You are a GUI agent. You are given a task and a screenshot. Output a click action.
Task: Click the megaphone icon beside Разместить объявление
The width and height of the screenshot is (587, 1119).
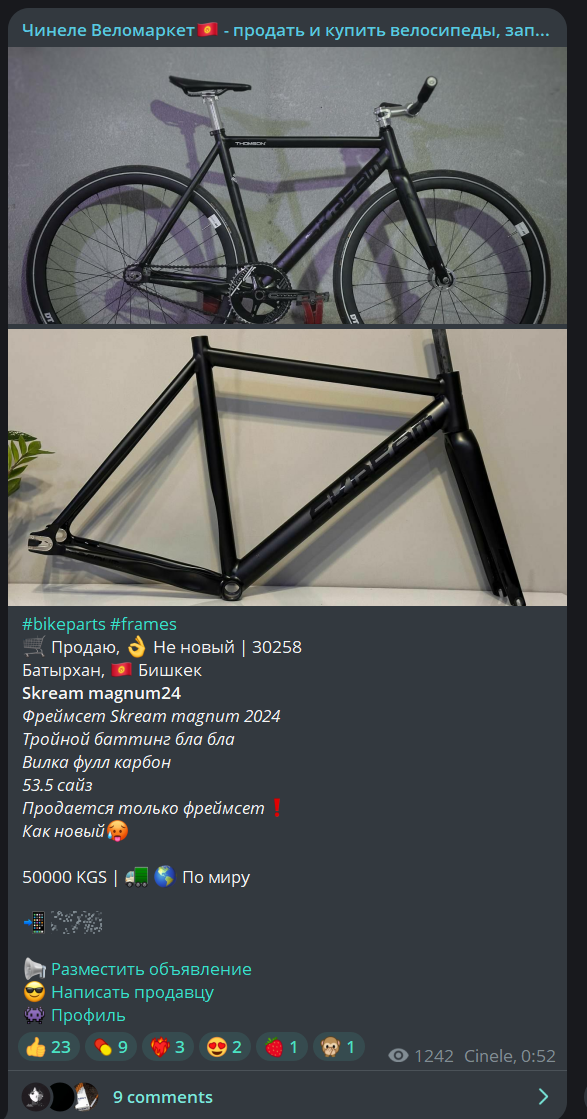coord(34,969)
